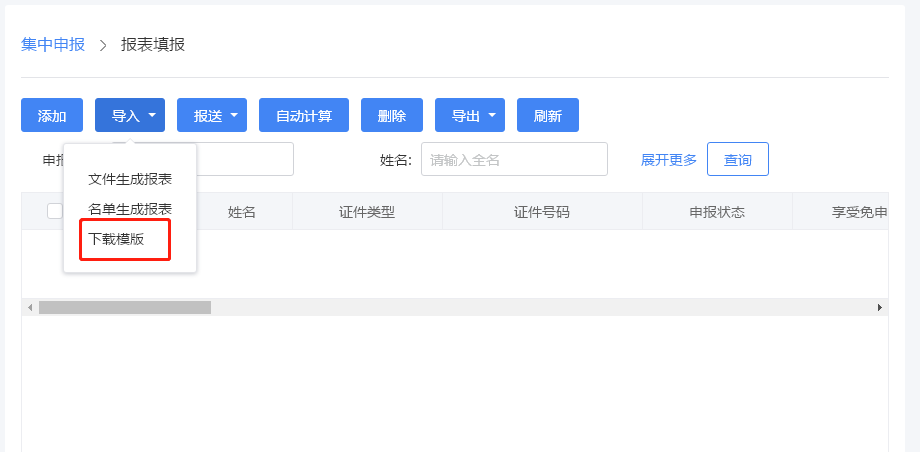Image resolution: width=920 pixels, height=452 pixels.
Task: Click the 自动计算 button
Action: [303, 115]
